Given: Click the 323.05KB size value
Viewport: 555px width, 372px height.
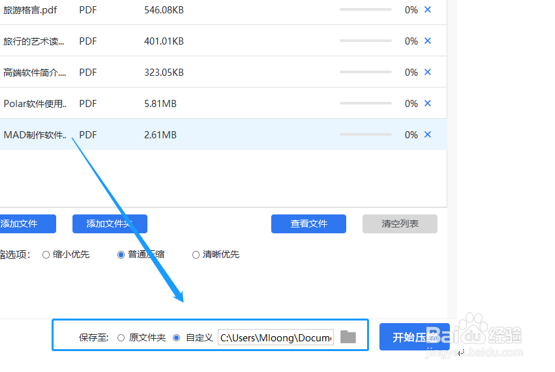Looking at the screenshot, I should click(x=164, y=72).
